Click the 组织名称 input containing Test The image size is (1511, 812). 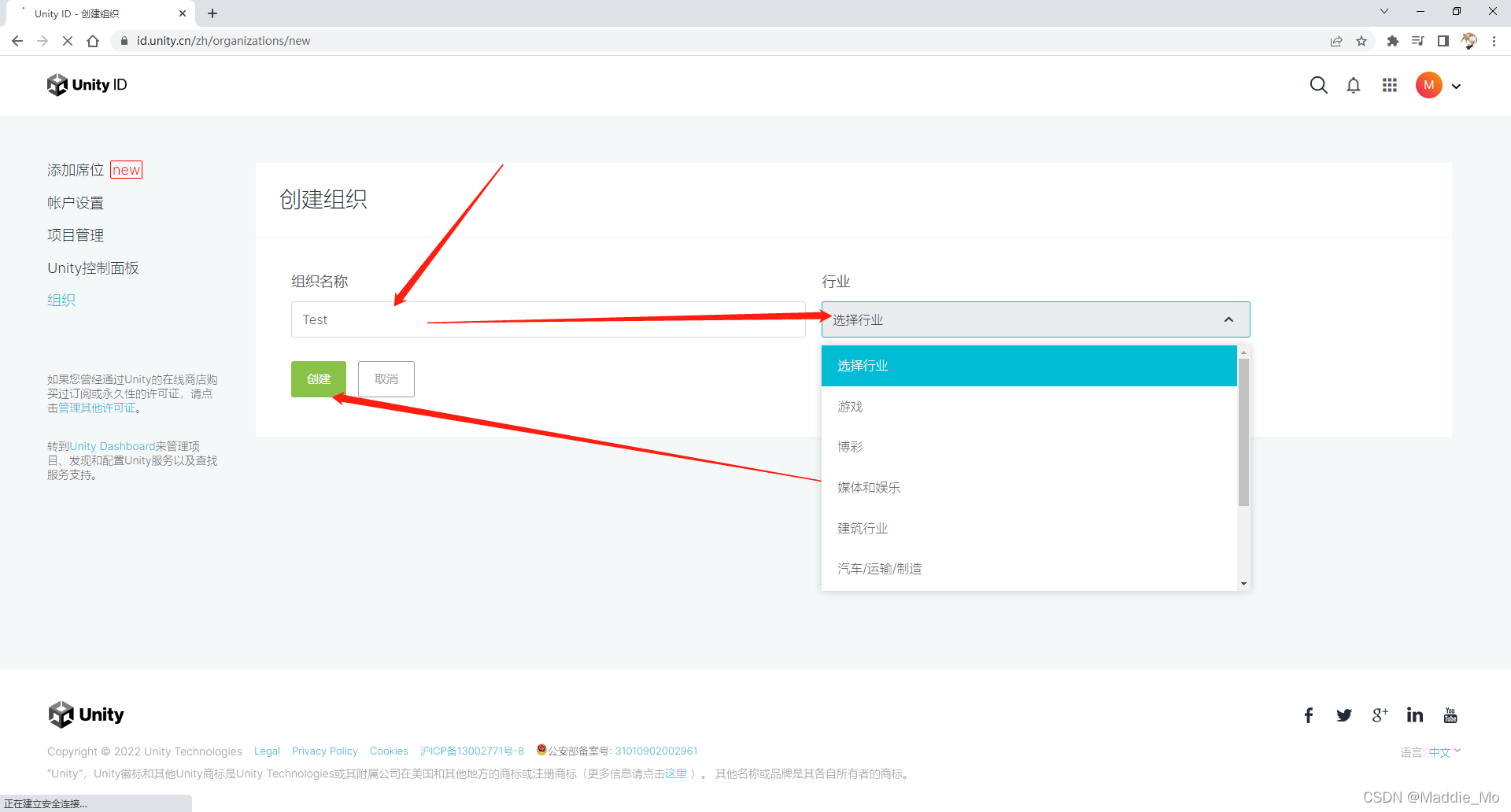(x=548, y=319)
